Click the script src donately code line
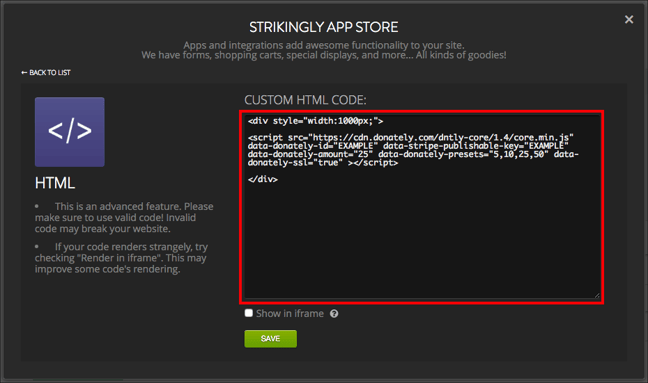 click(410, 137)
